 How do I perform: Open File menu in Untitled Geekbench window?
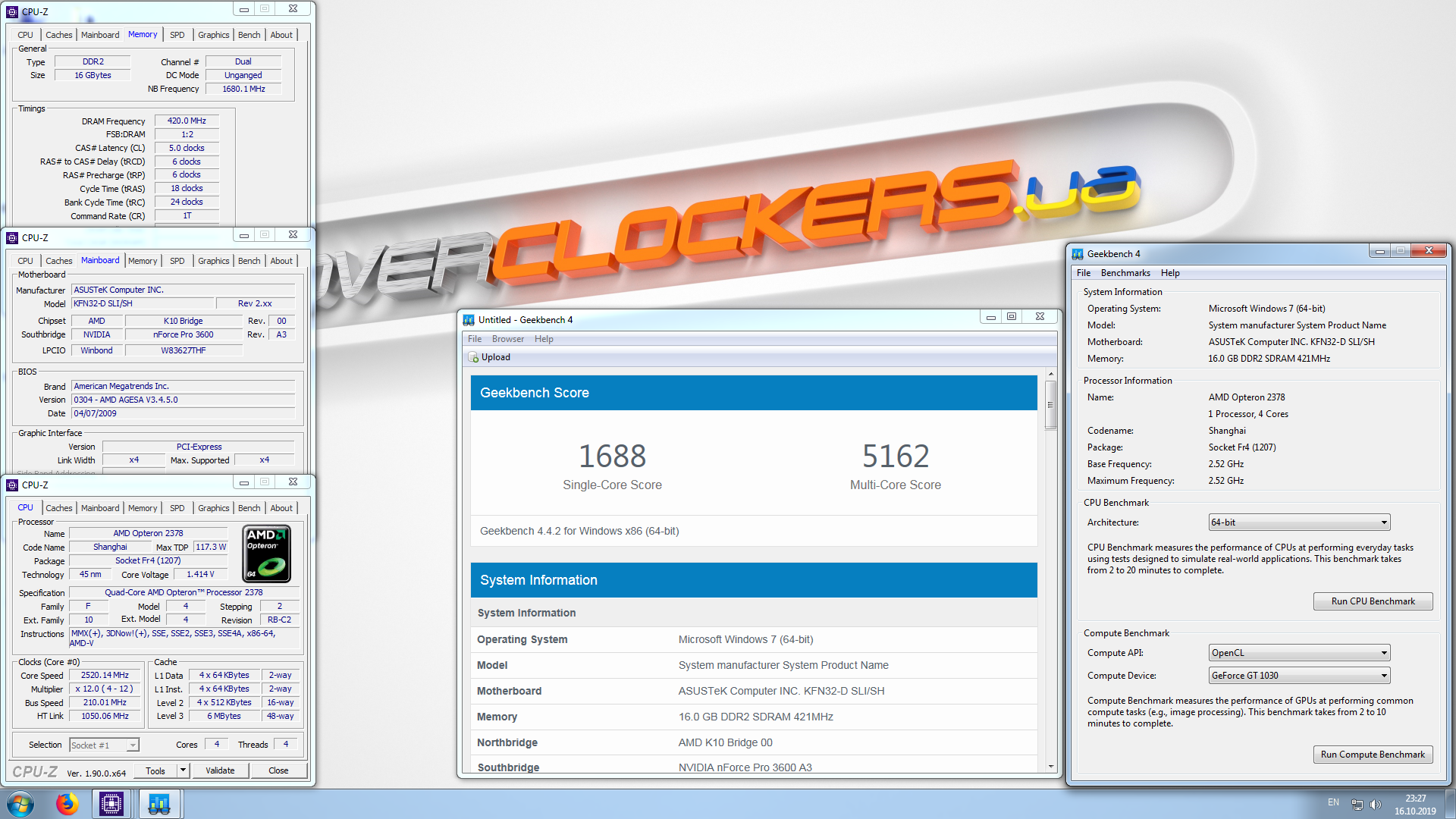coord(475,339)
